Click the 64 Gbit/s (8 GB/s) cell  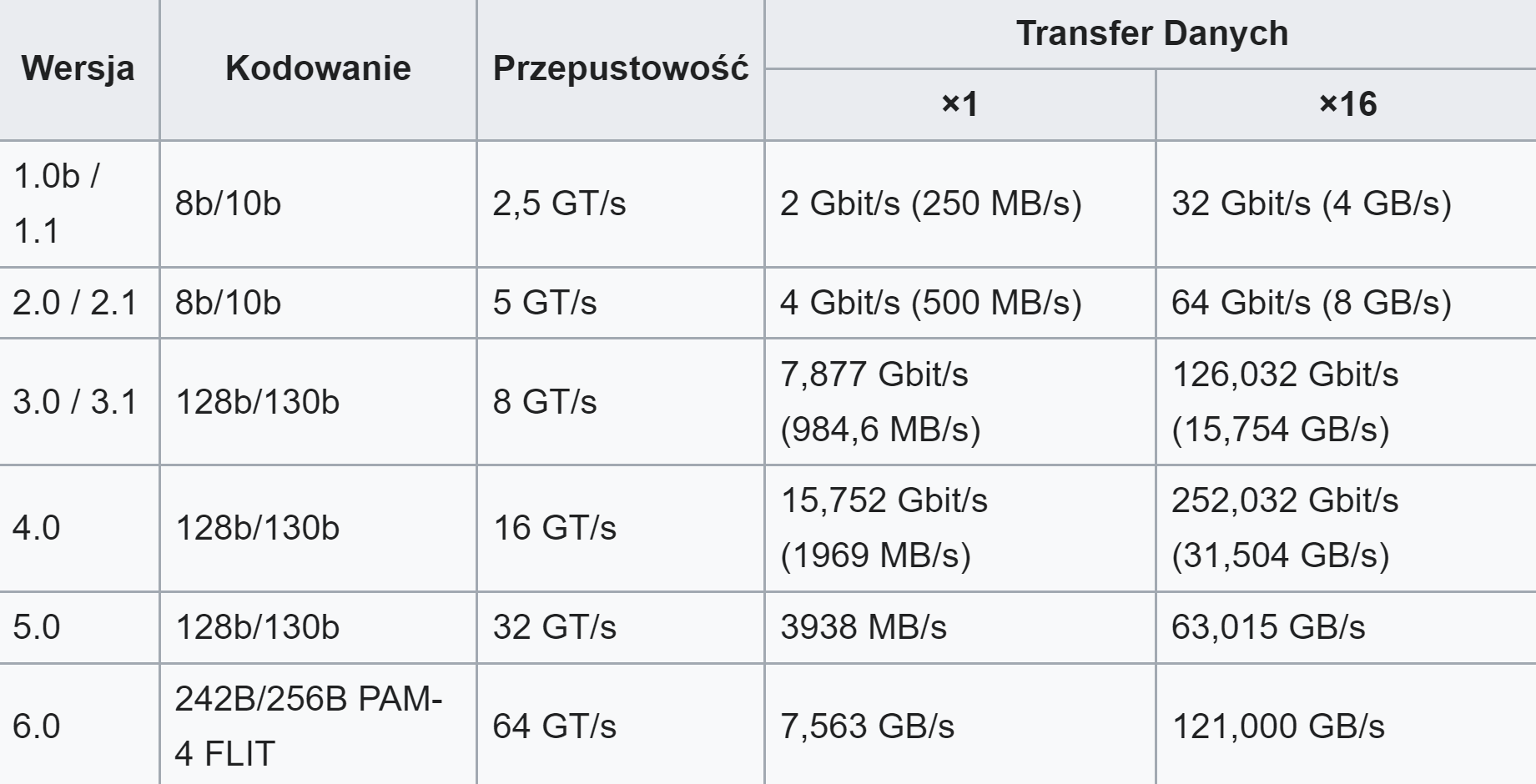[x=1346, y=303]
